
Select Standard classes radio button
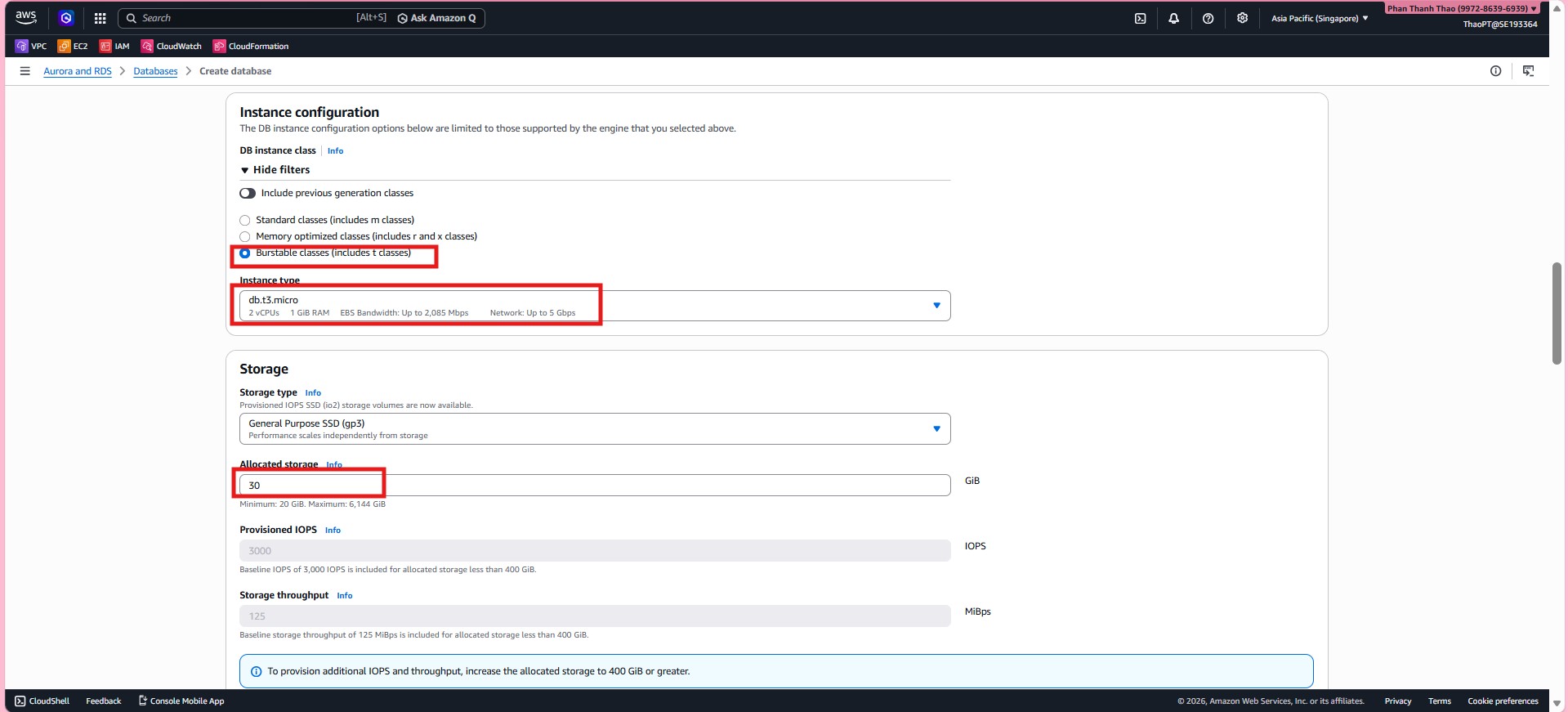[244, 220]
